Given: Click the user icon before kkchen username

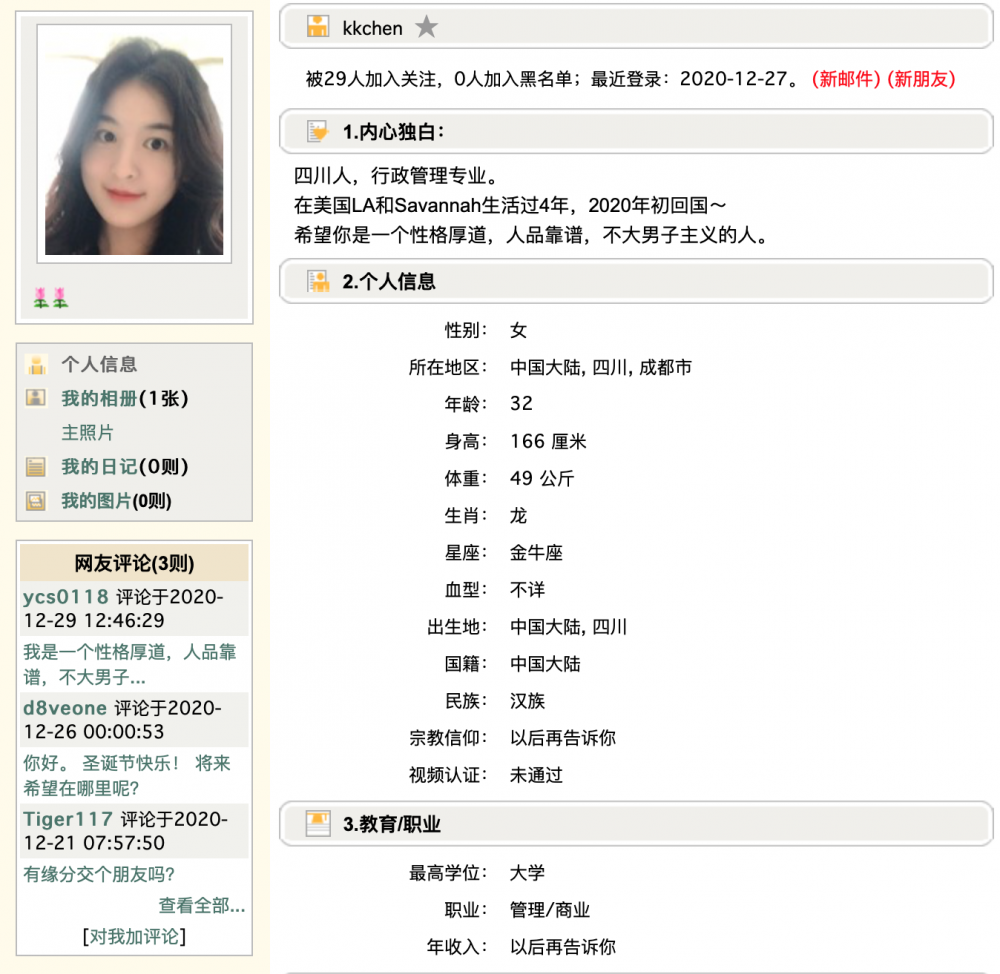Looking at the screenshot, I should 318,27.
